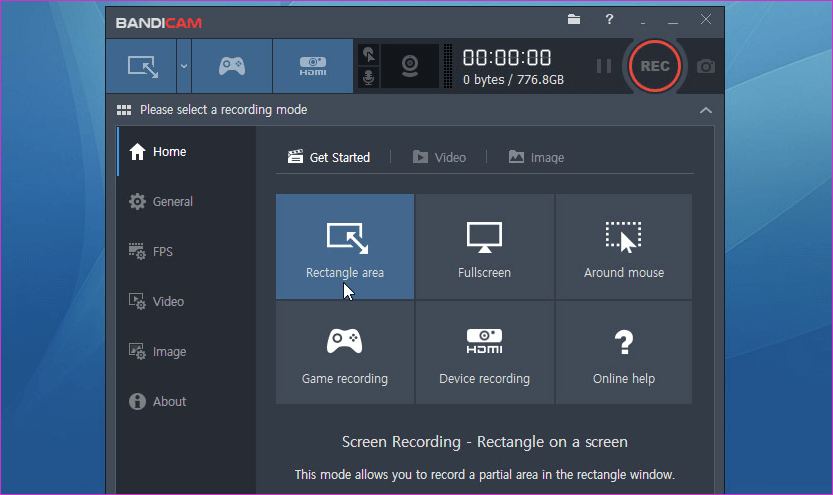
Task: Click the pause recording button
Action: (x=604, y=66)
